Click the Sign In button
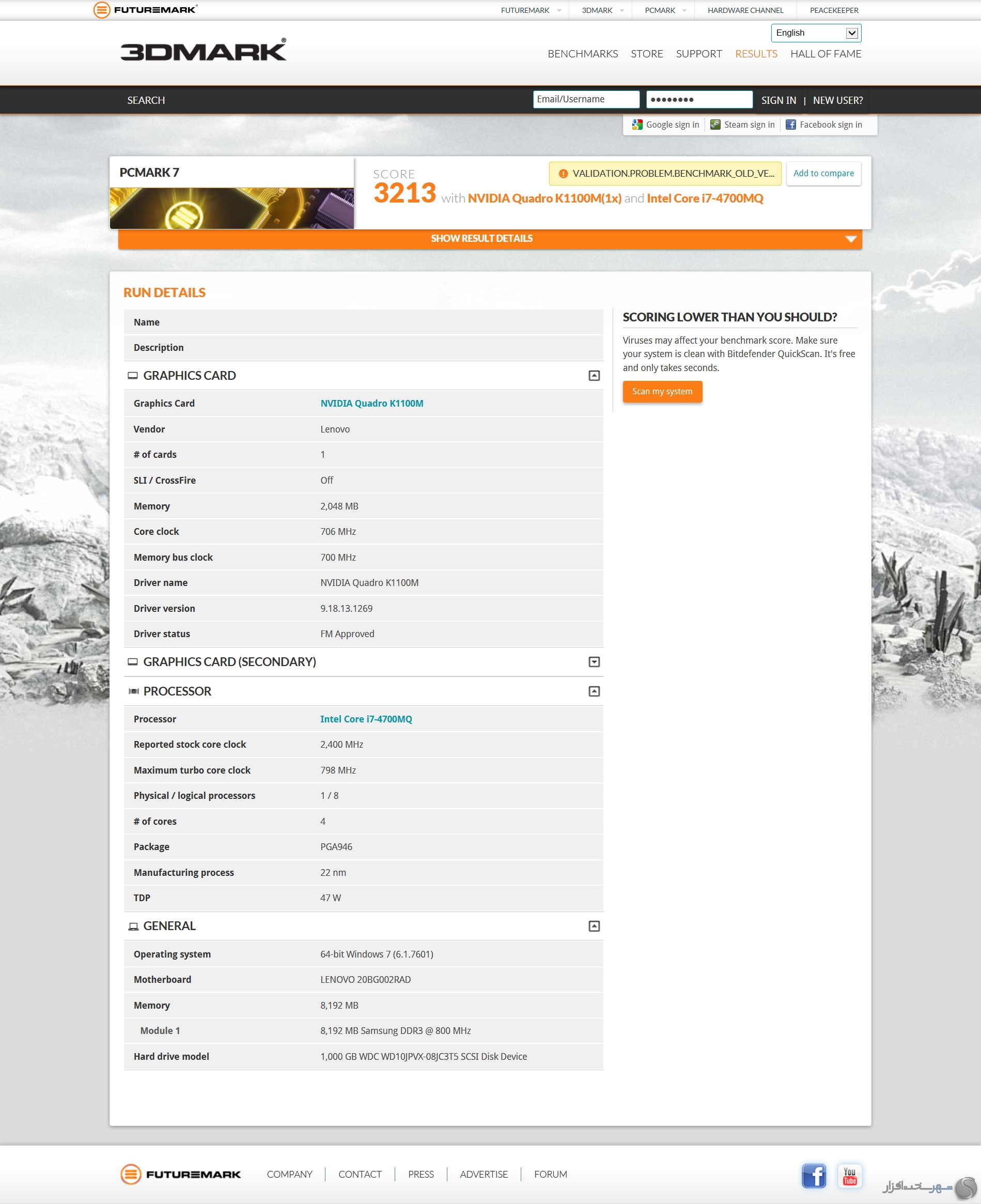 pos(778,100)
